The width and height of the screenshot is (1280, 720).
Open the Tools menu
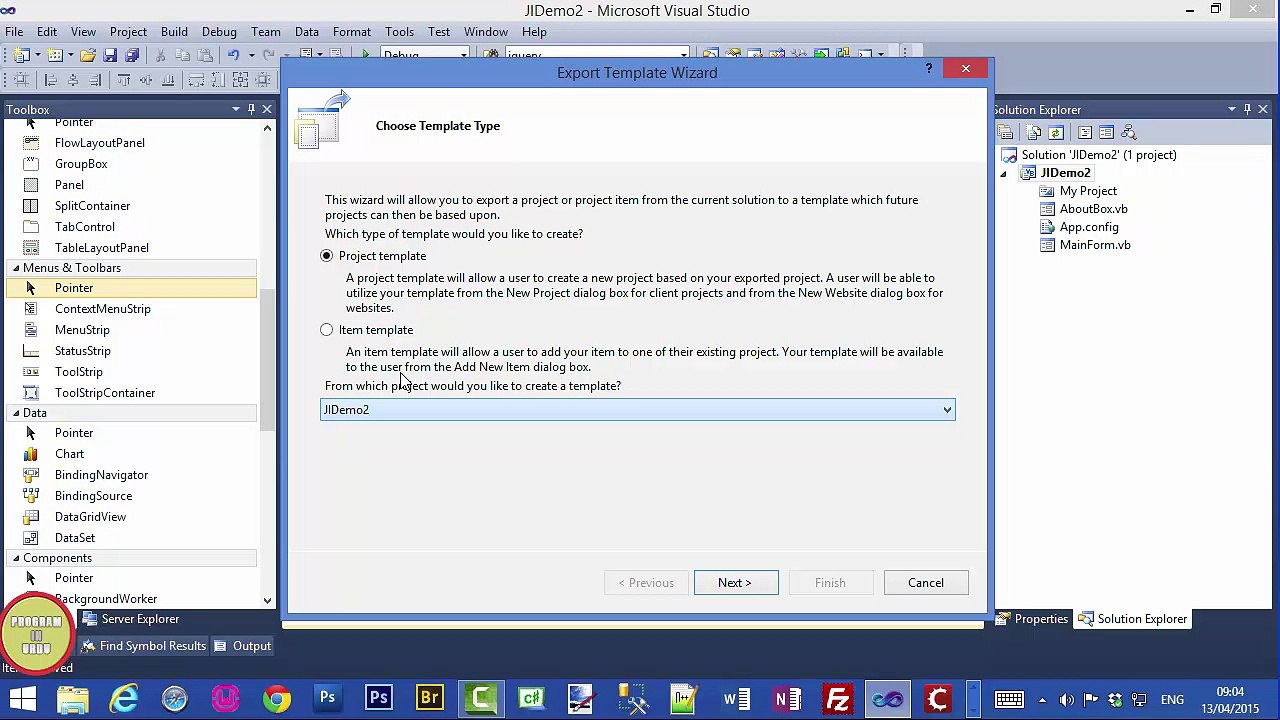coord(399,32)
